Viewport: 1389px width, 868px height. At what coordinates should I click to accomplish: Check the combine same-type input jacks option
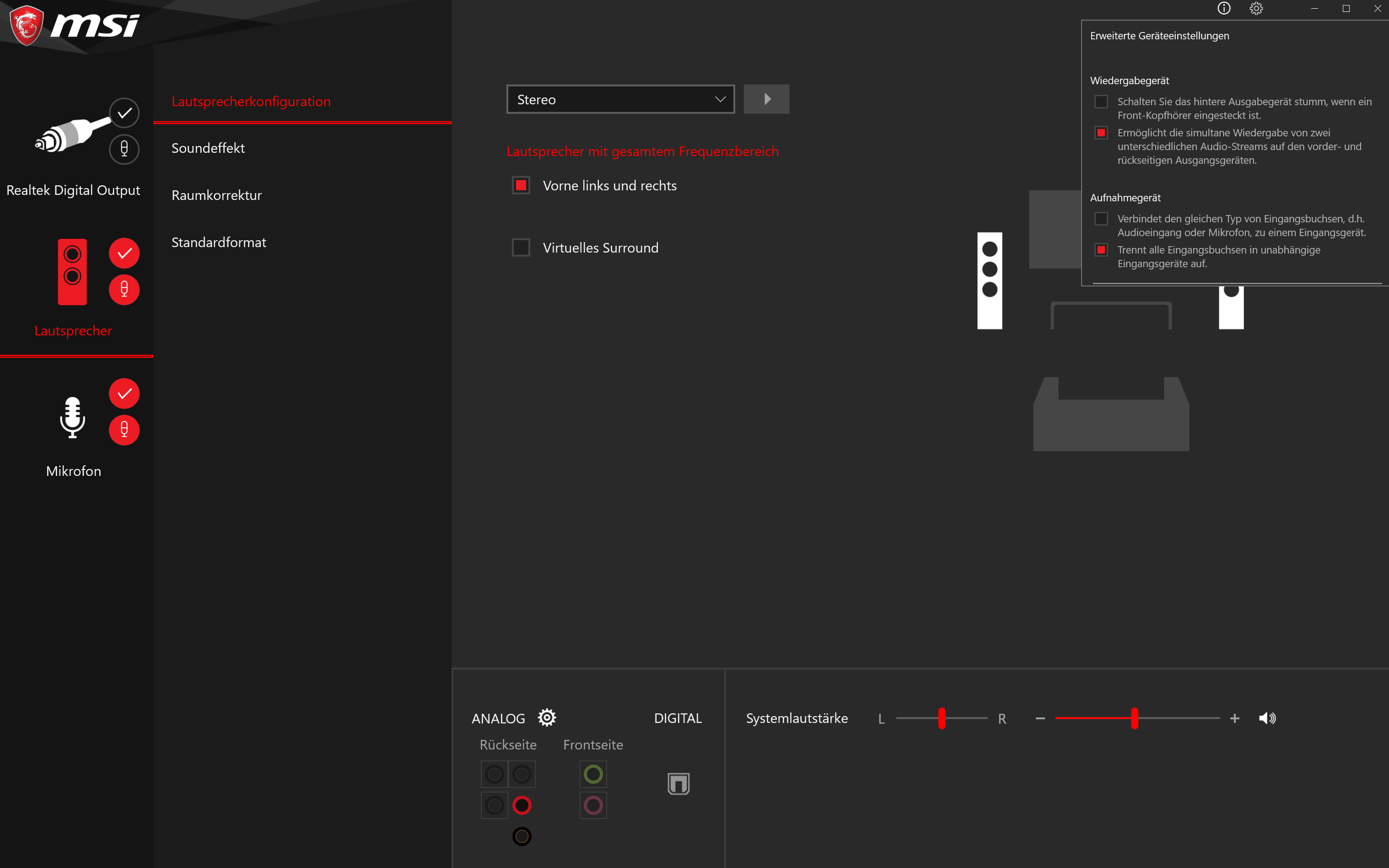[x=1101, y=219]
